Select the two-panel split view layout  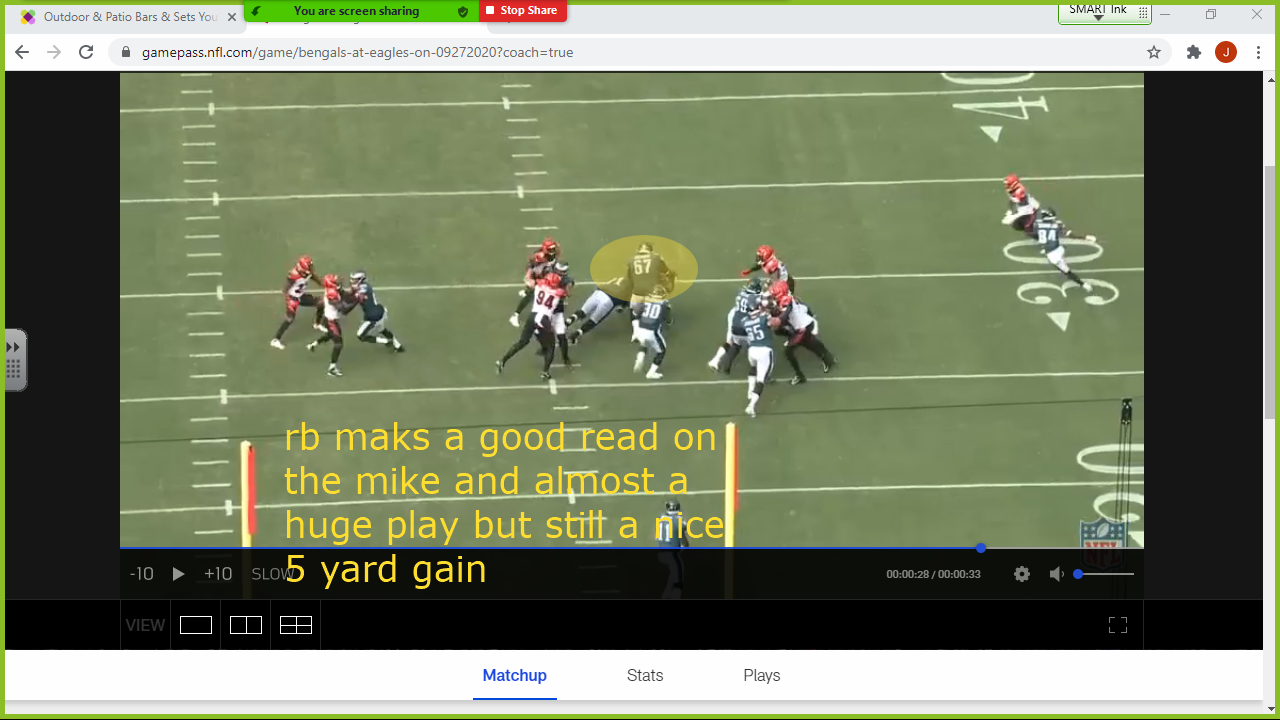[245, 623]
